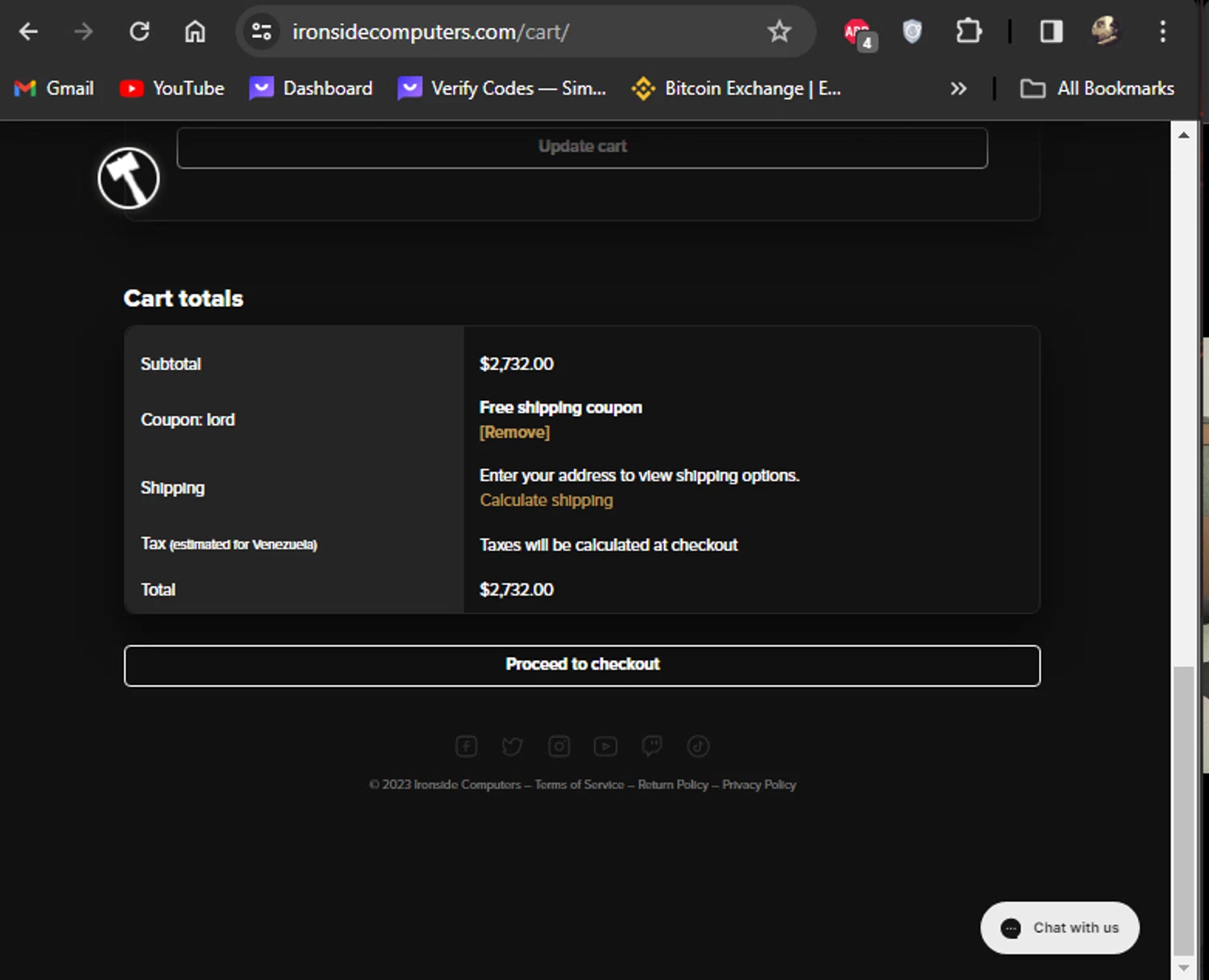
Task: Click the browser forward arrow
Action: [x=83, y=31]
